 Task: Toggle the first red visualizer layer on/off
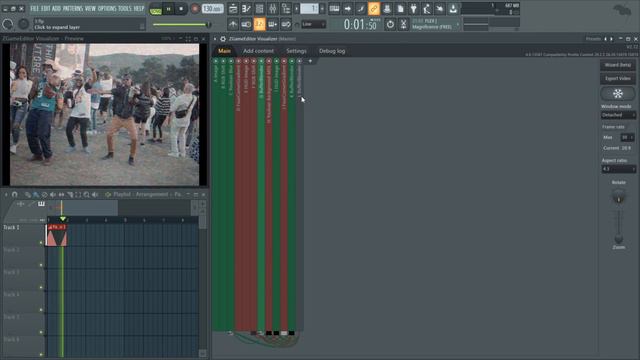pos(238,61)
